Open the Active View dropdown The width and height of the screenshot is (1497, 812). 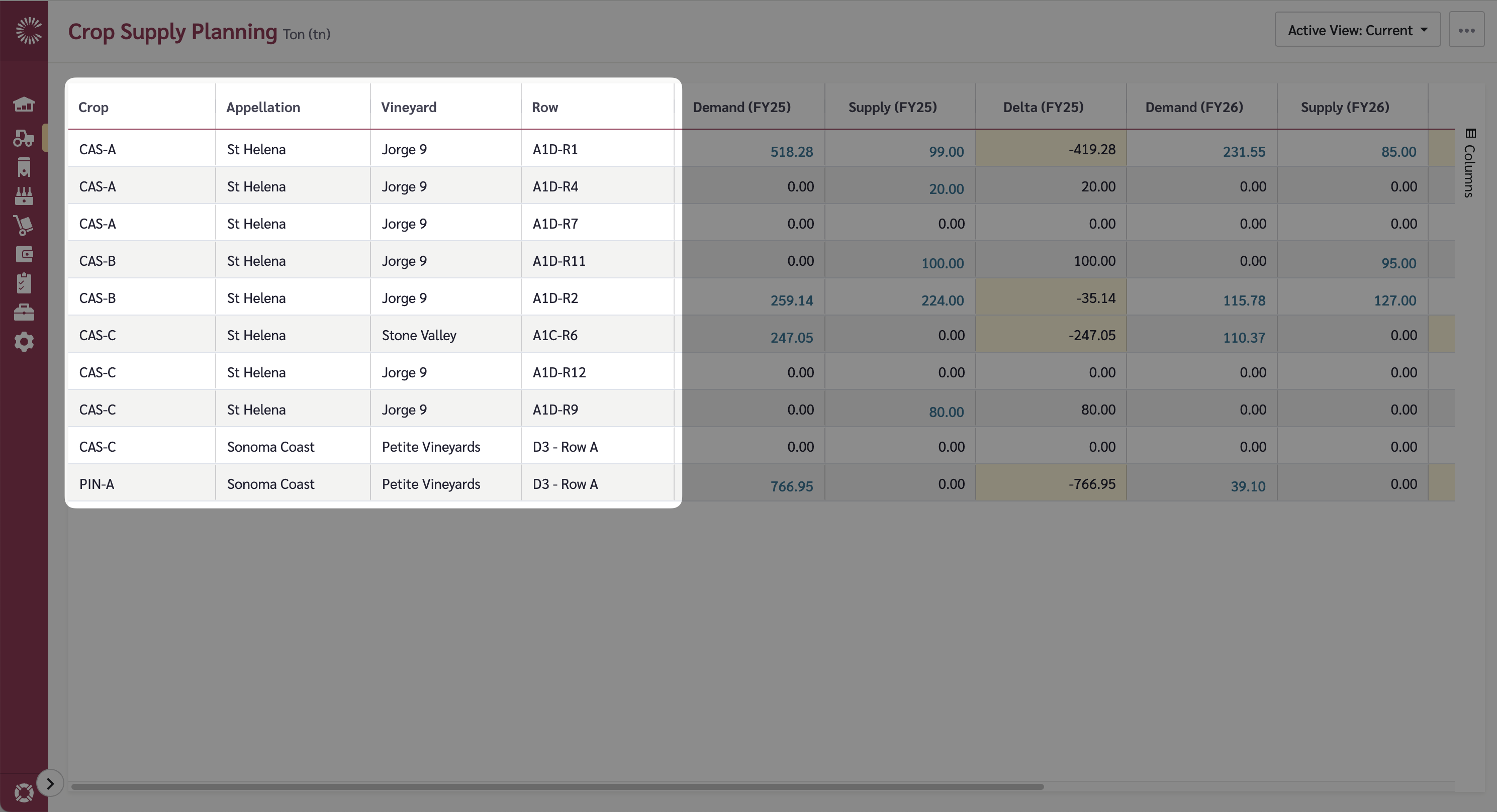pyautogui.click(x=1357, y=30)
